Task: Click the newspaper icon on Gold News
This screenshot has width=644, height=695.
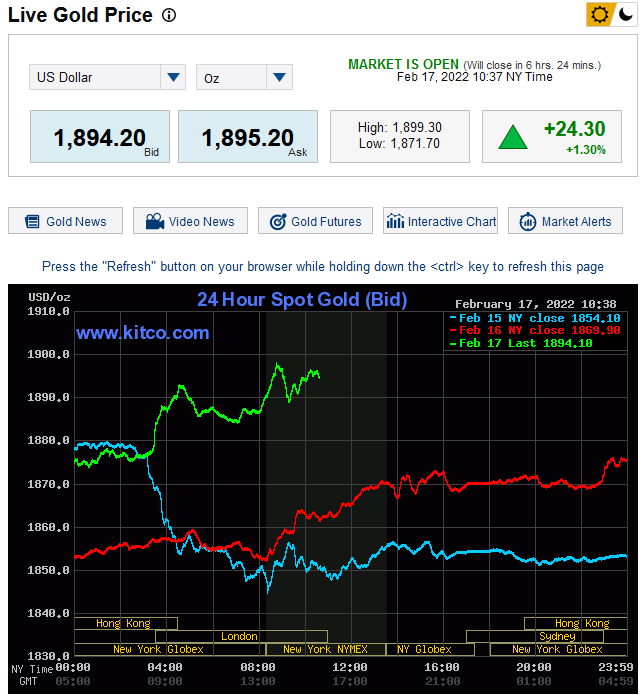Action: (32, 221)
